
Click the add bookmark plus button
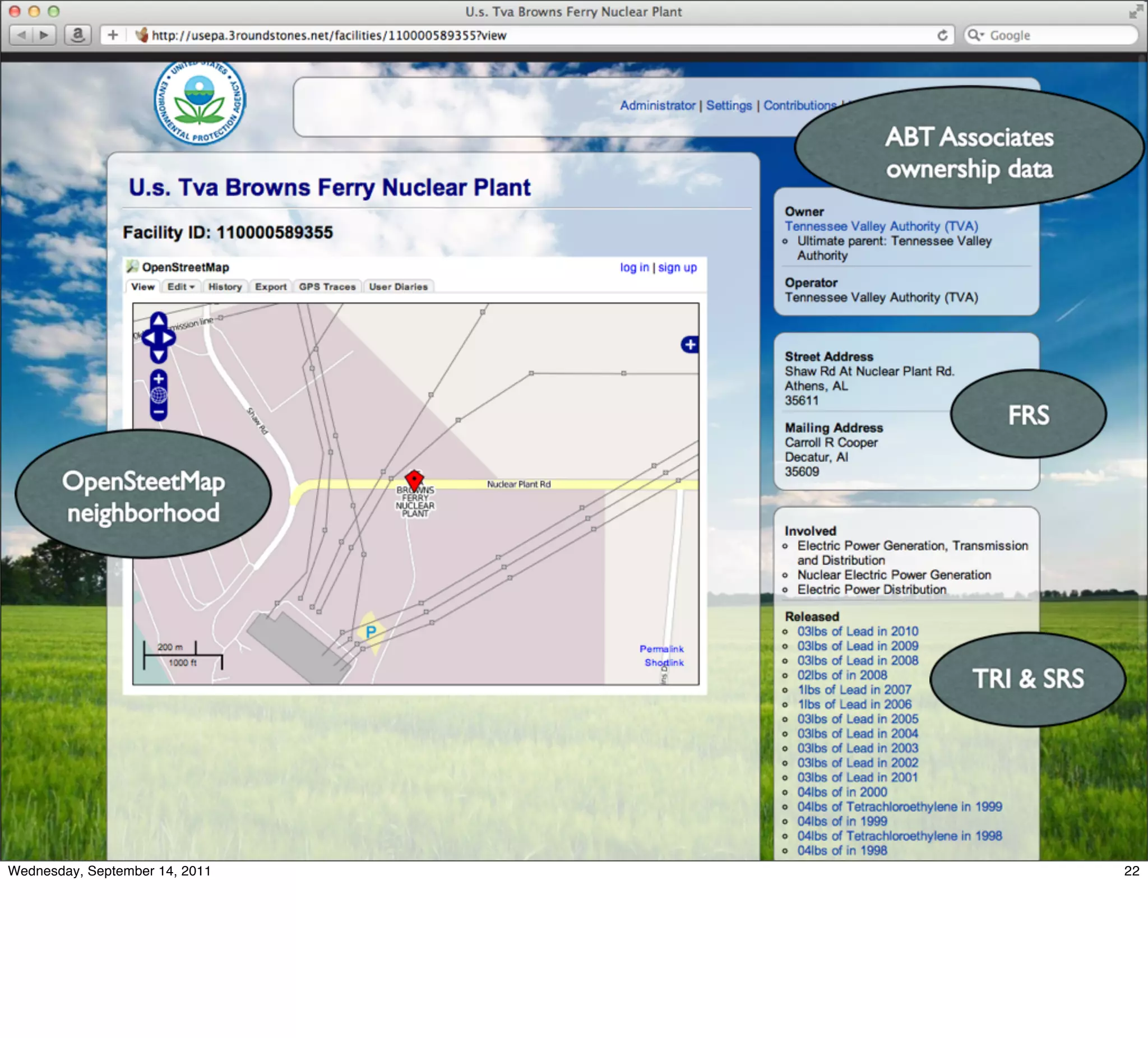[113, 35]
